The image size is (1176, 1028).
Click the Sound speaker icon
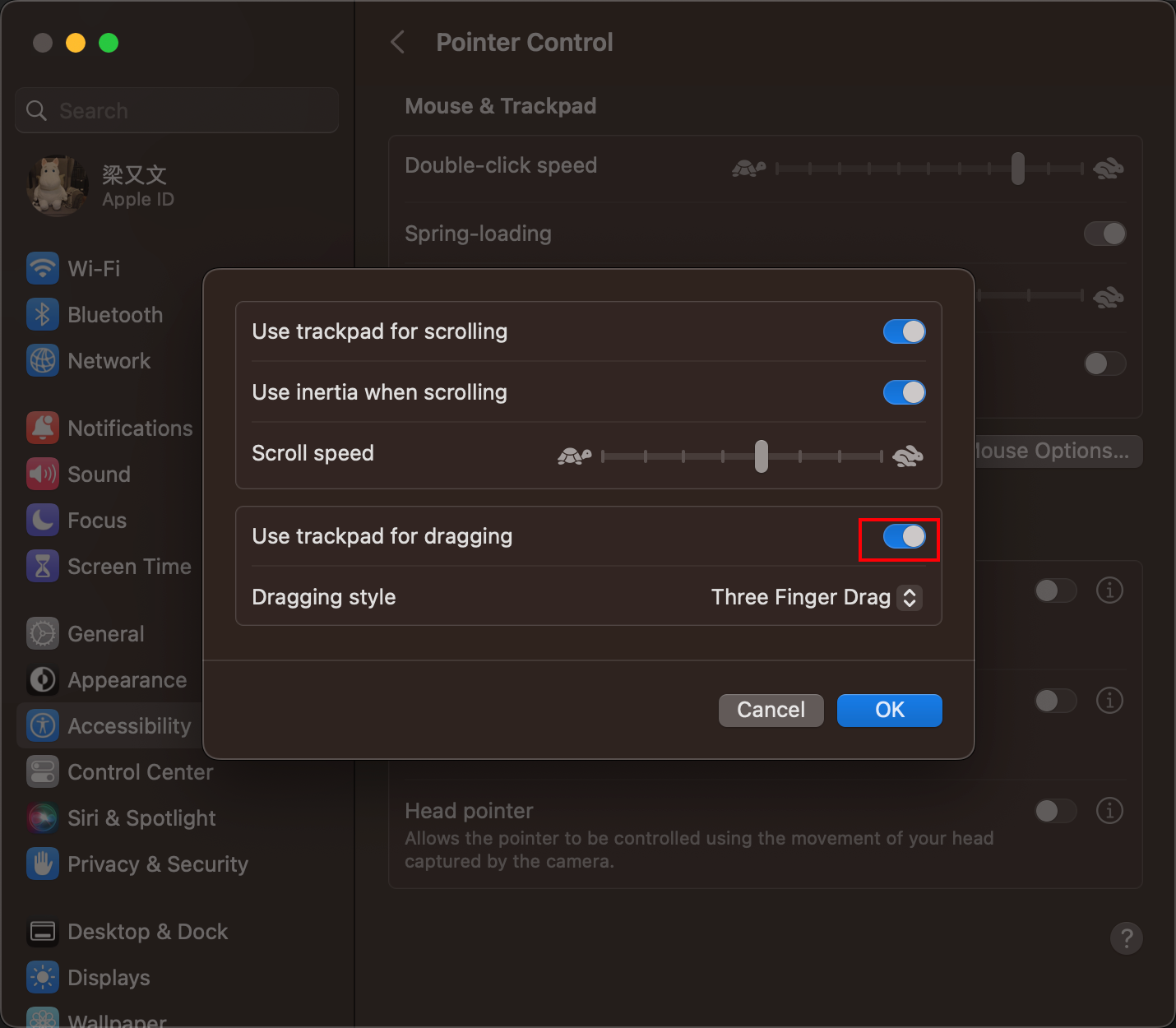point(43,474)
